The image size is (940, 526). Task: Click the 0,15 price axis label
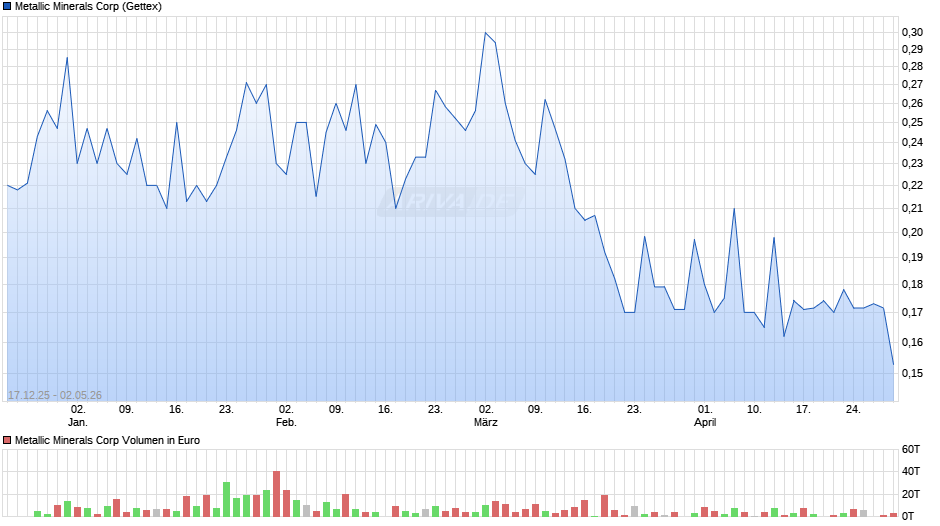(912, 373)
